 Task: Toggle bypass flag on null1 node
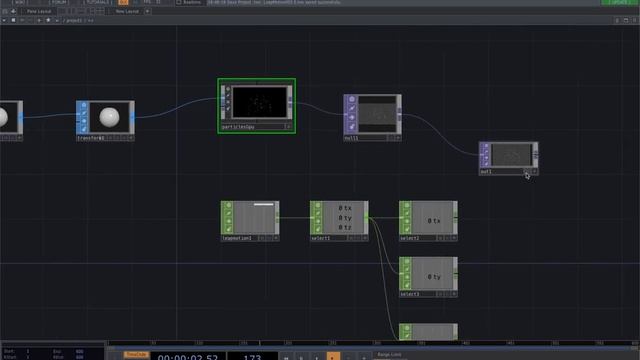(351, 118)
